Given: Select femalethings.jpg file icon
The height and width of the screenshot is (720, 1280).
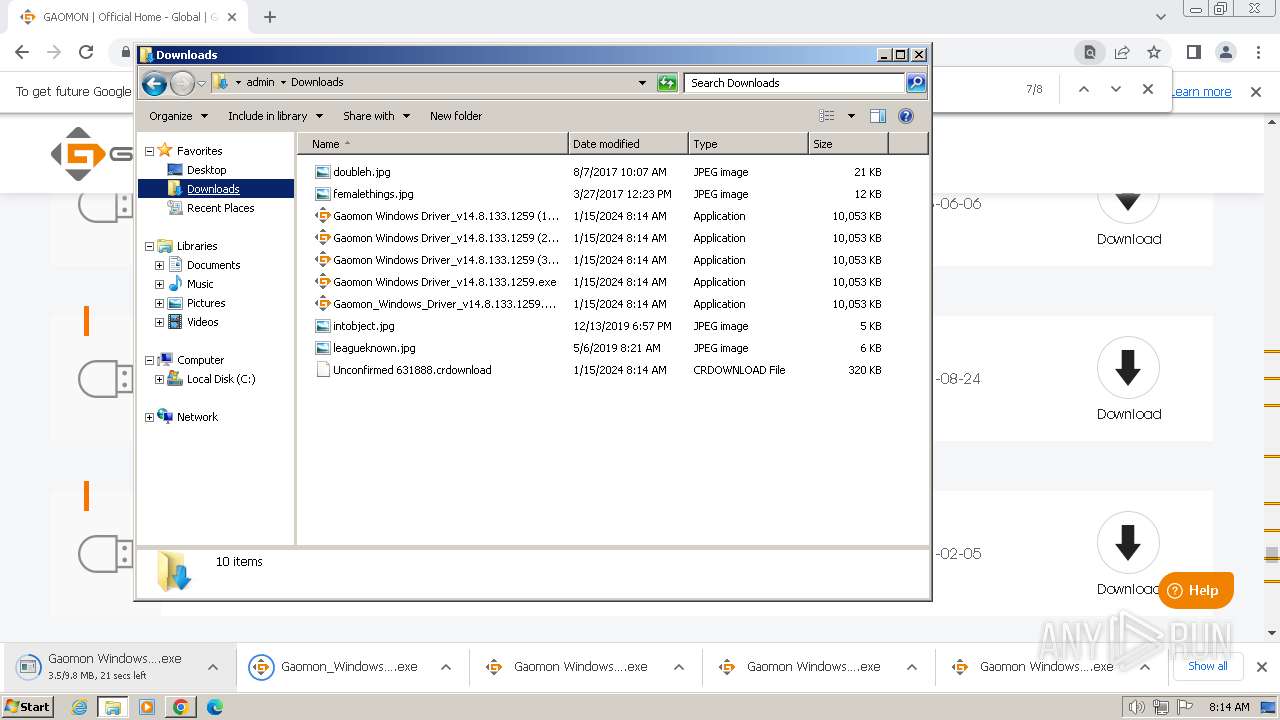Looking at the screenshot, I should click(322, 194).
